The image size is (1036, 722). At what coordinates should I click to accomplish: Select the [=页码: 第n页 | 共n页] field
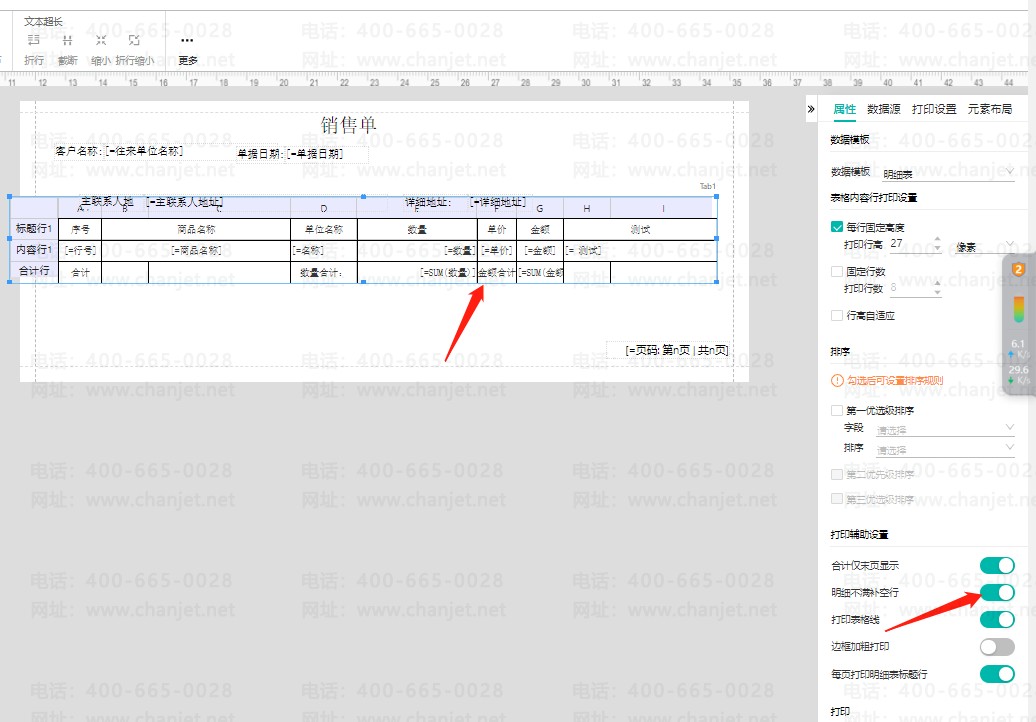(677, 350)
